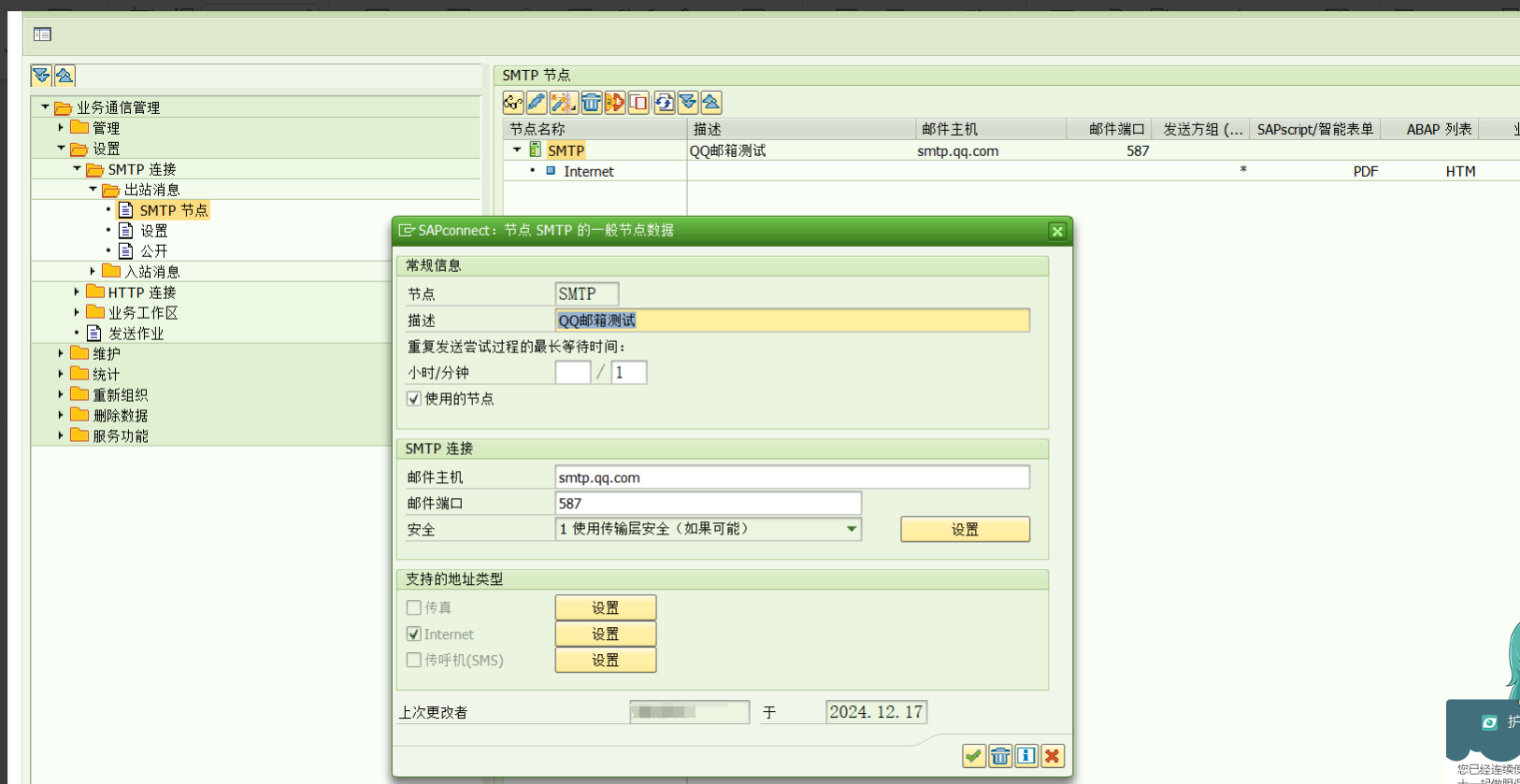Collapse the 'SMTP 连接' tree node
This screenshot has width=1520, height=784.
pos(77,168)
